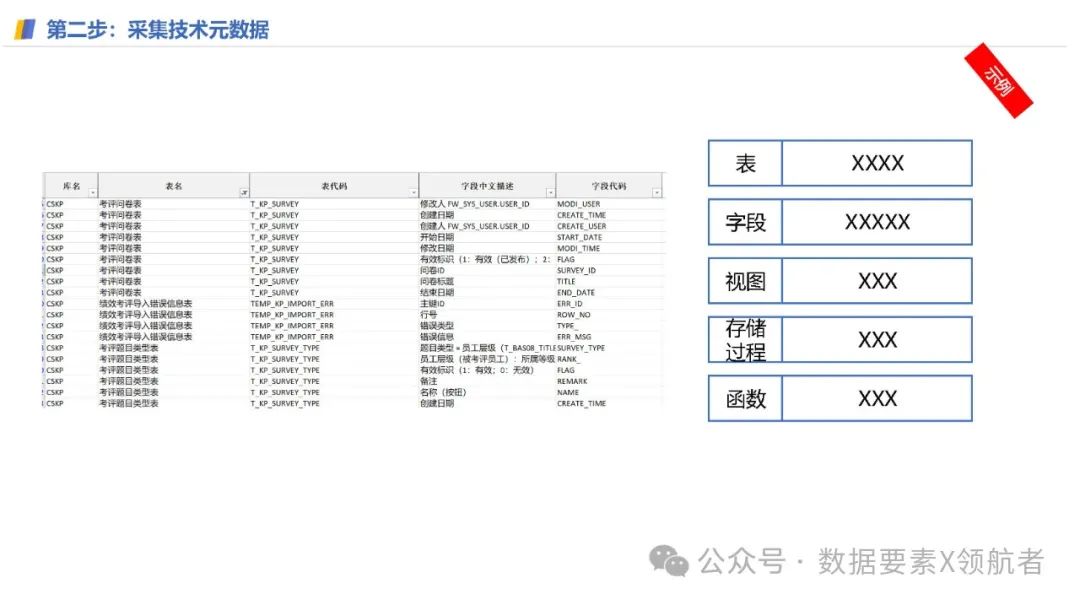
Task: Click the 存储过程 label box
Action: click(745, 340)
